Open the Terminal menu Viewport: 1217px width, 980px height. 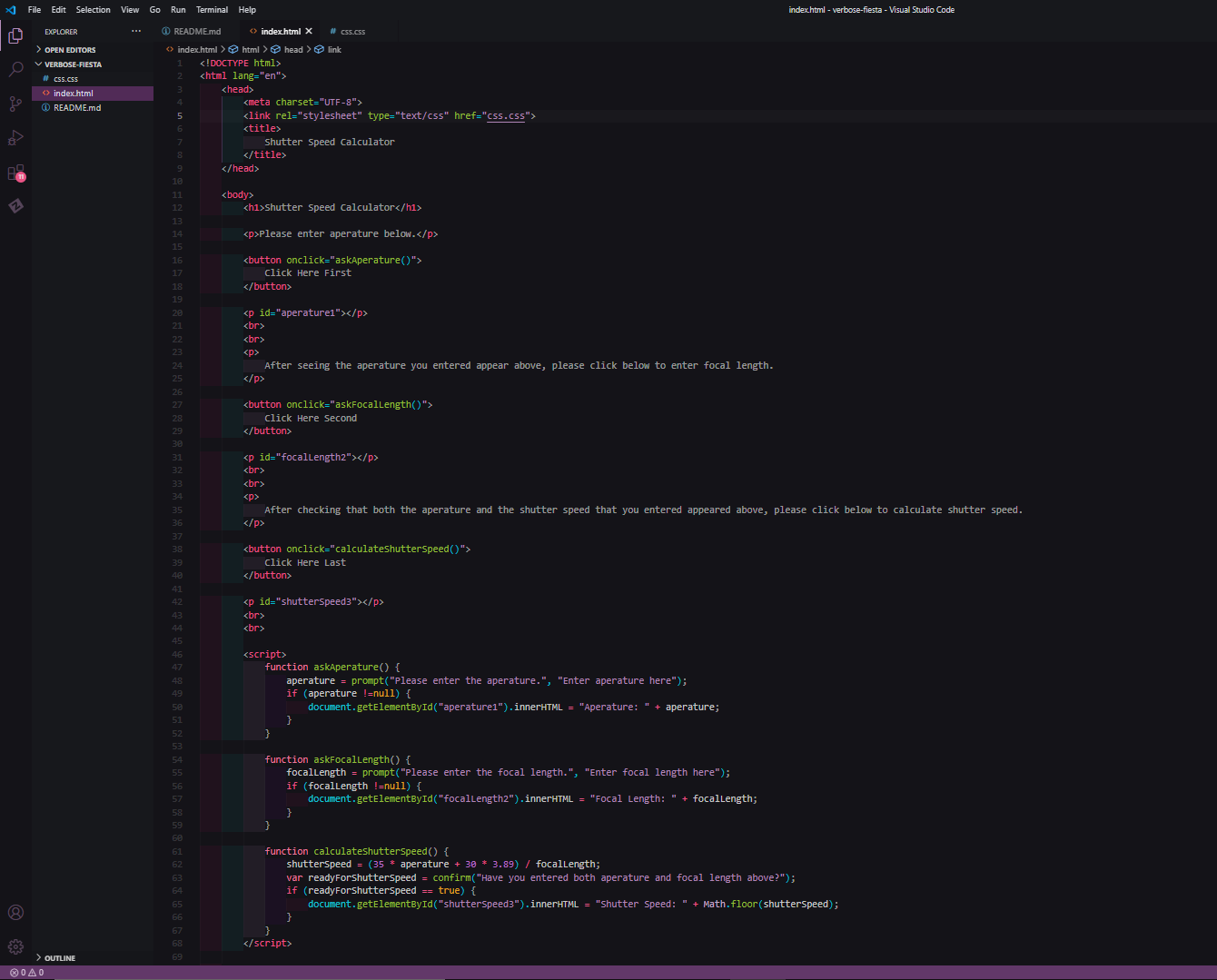(212, 10)
